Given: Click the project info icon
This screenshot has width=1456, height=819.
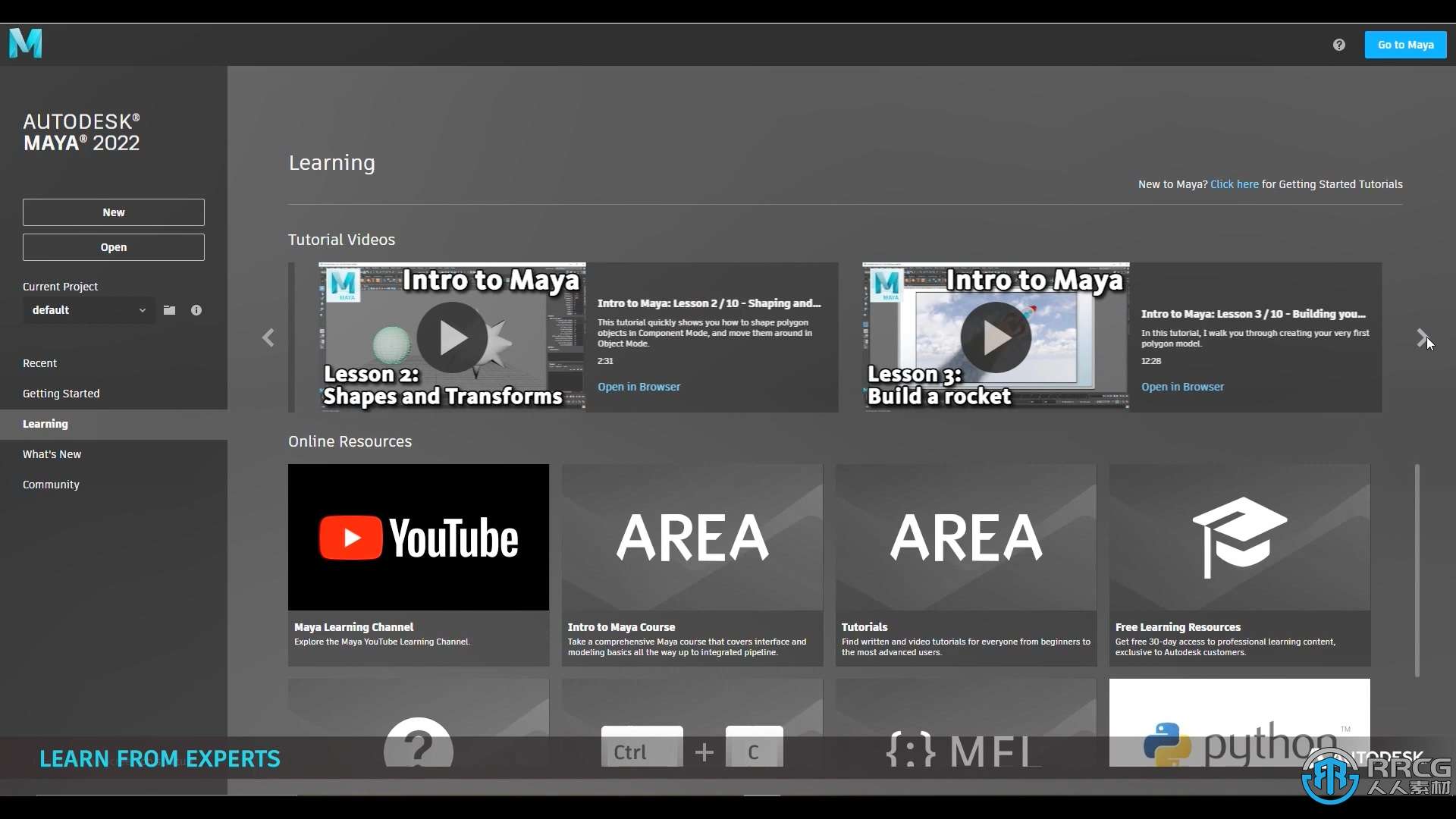Looking at the screenshot, I should (x=196, y=310).
